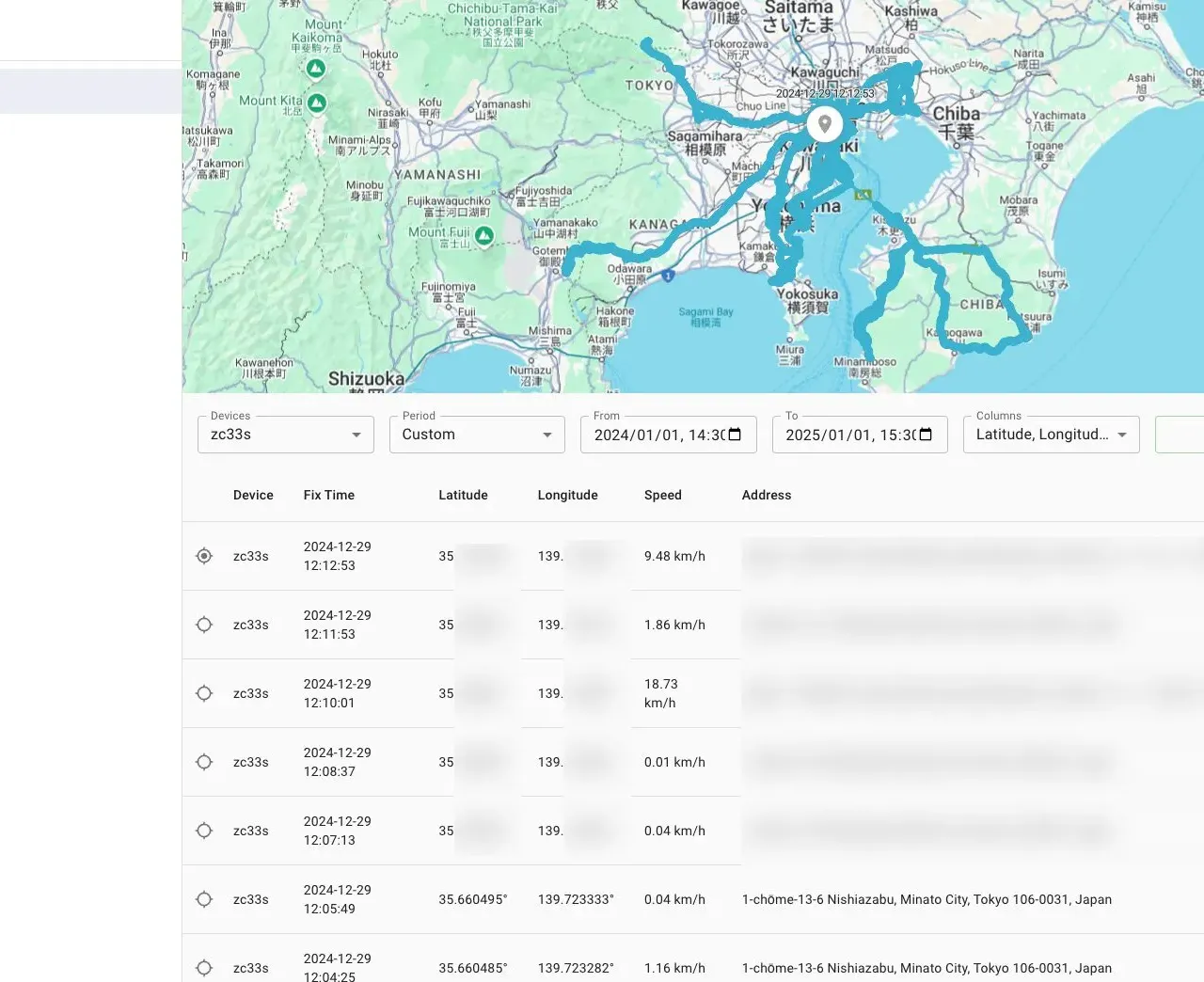Image resolution: width=1204 pixels, height=982 pixels.
Task: Click the To date input field
Action: coord(860,435)
